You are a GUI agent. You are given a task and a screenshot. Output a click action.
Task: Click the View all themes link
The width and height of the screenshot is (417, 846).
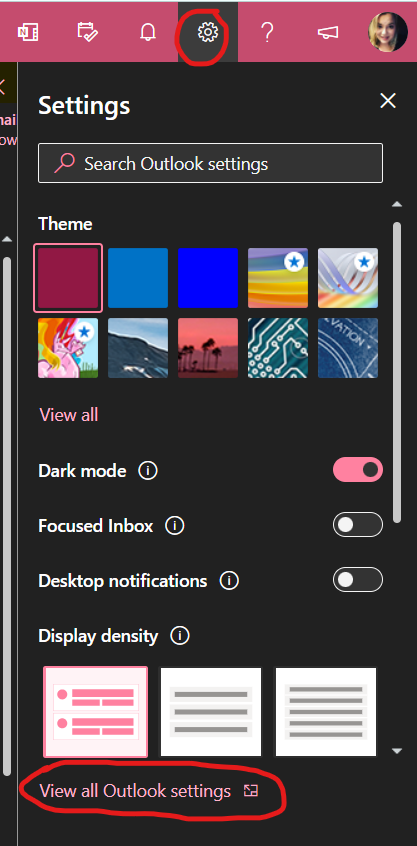click(69, 415)
